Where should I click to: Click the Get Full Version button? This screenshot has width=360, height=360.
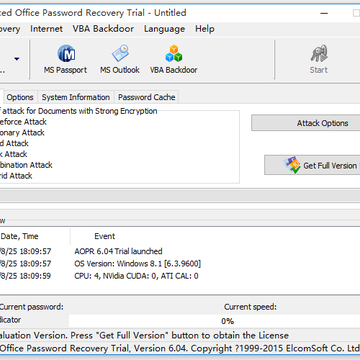(x=312, y=165)
